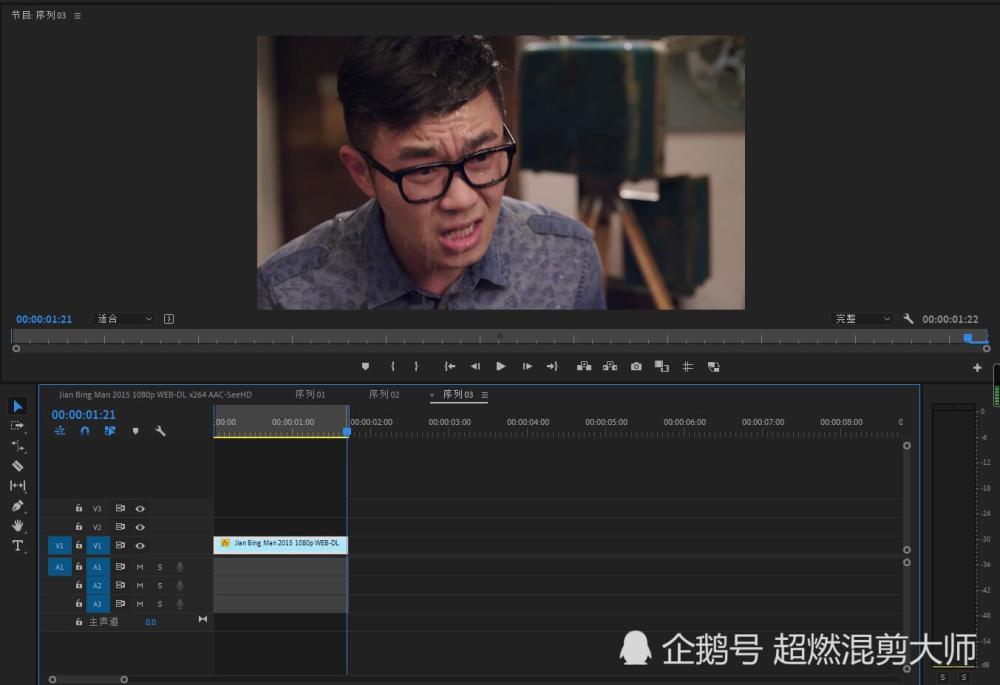Click the Export Frame camera icon
Screen dimensions: 1000x685
pyautogui.click(x=636, y=367)
